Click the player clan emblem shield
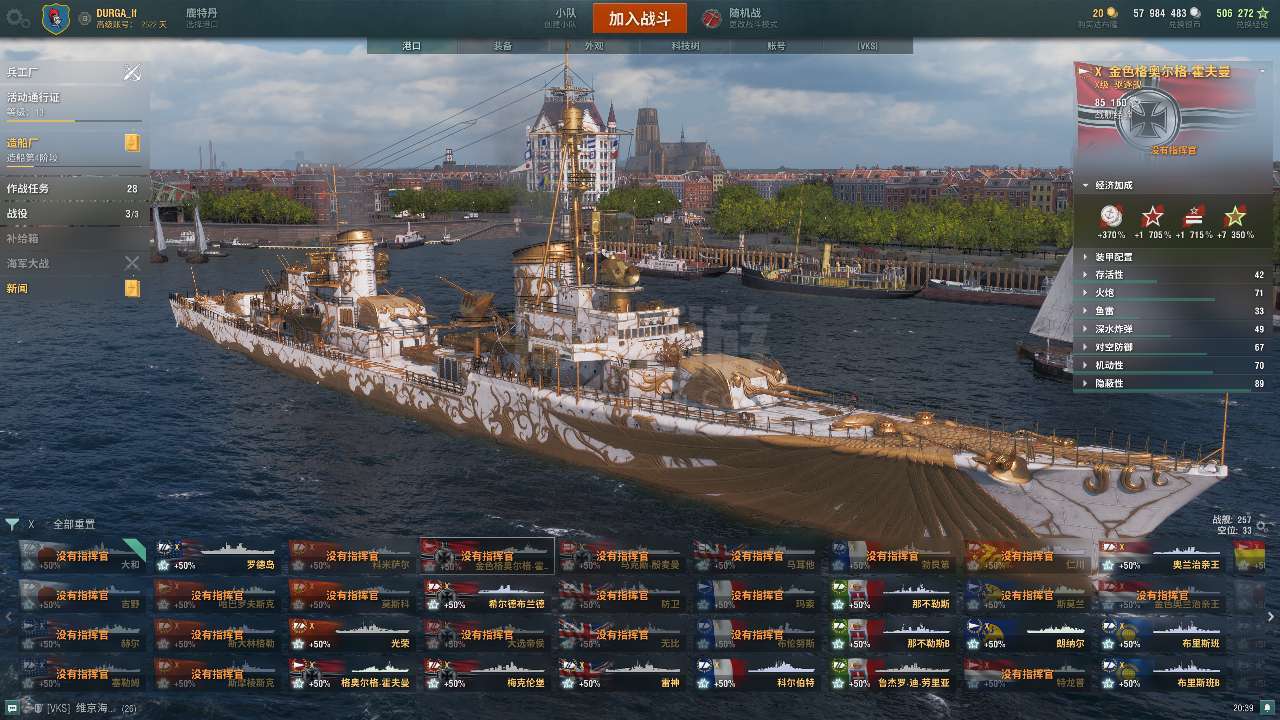Image resolution: width=1280 pixels, height=720 pixels. pyautogui.click(x=56, y=19)
